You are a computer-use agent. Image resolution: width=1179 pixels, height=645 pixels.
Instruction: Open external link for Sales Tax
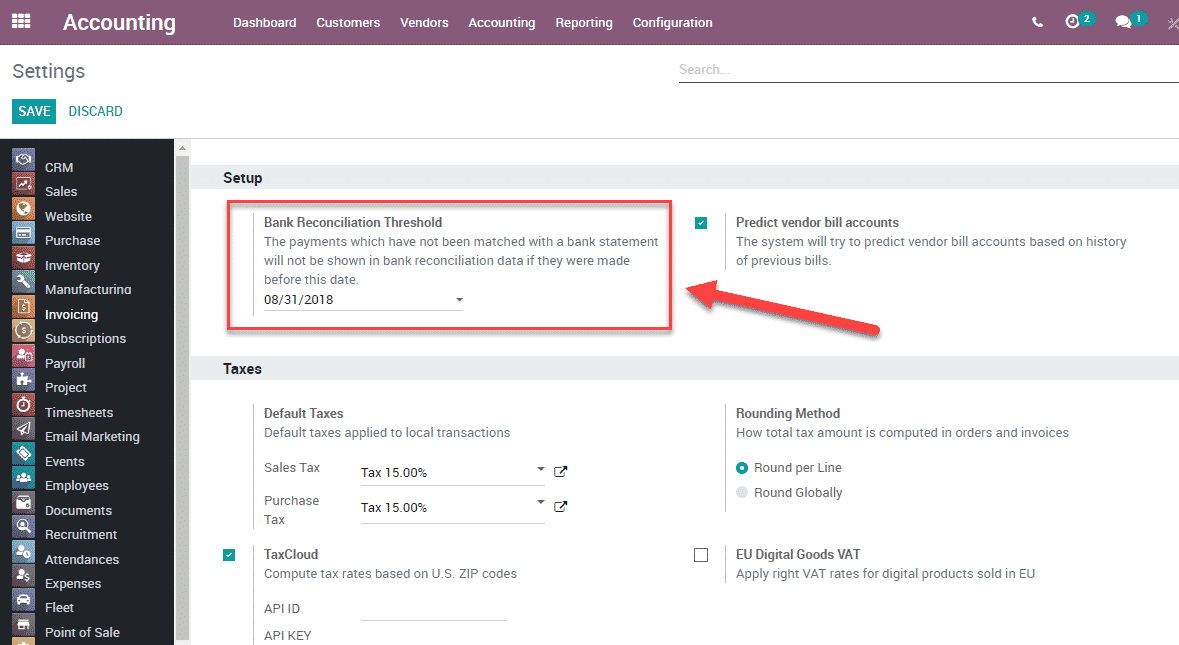561,472
